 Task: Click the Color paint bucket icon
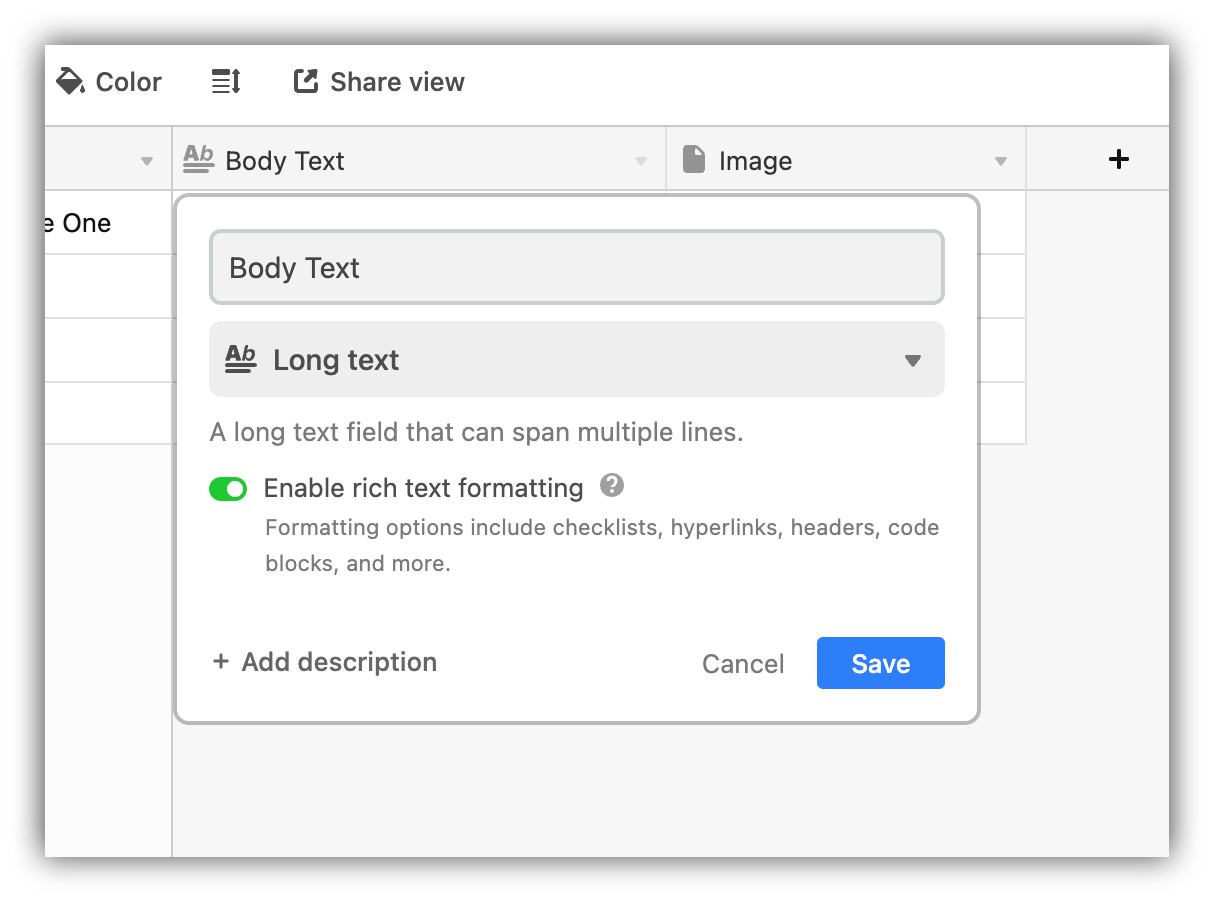[x=68, y=82]
